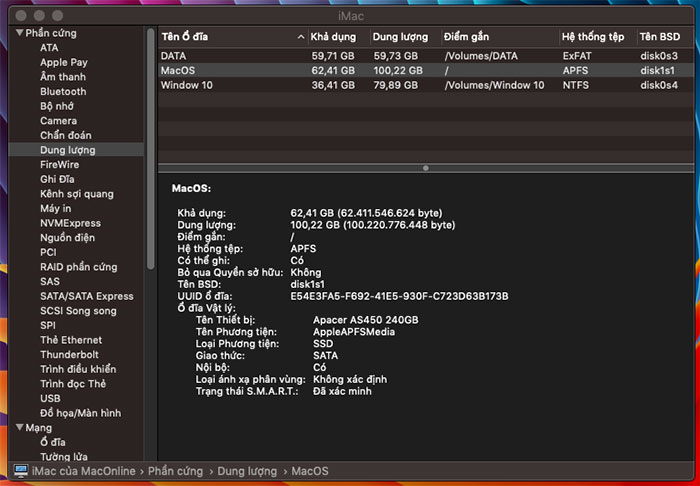Open Kênh sợi quang entry

click(77, 194)
